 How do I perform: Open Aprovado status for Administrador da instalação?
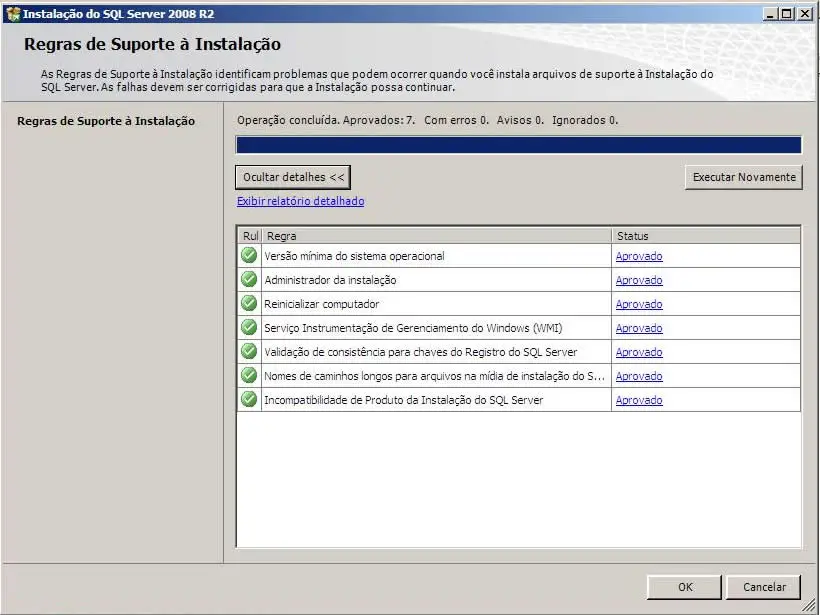639,280
